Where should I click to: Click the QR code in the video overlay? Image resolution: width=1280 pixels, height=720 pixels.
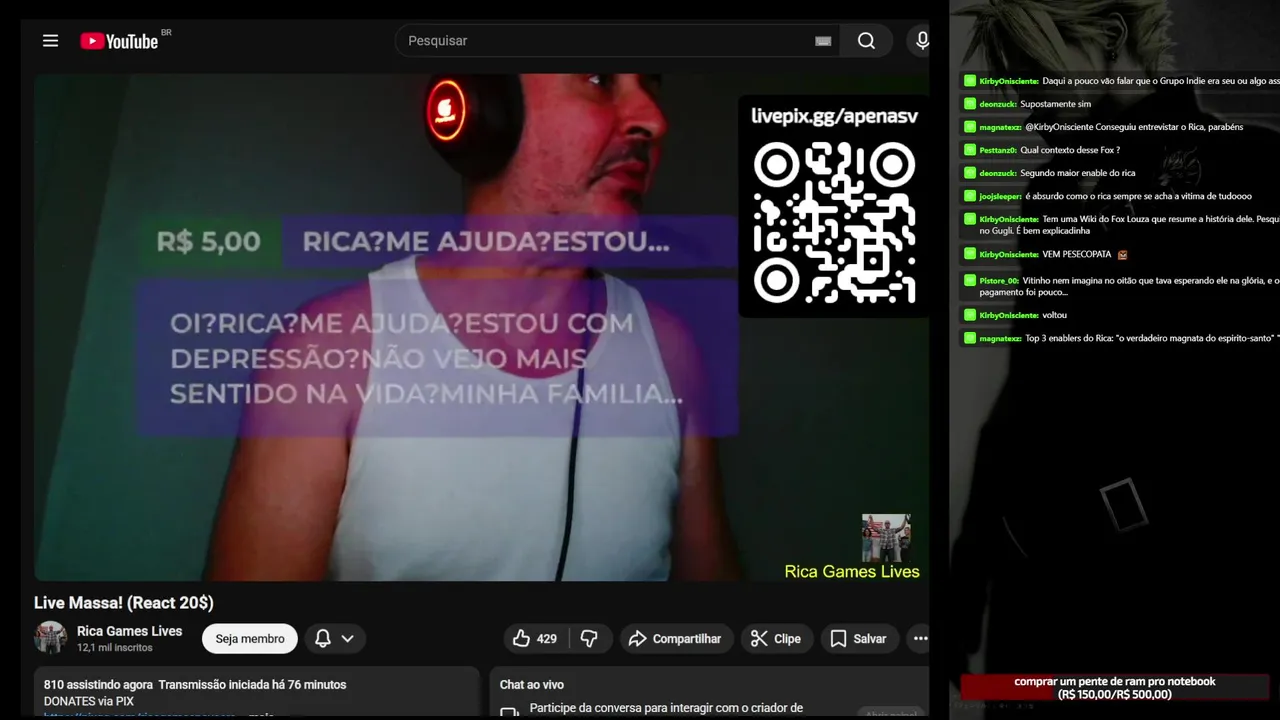click(x=834, y=222)
